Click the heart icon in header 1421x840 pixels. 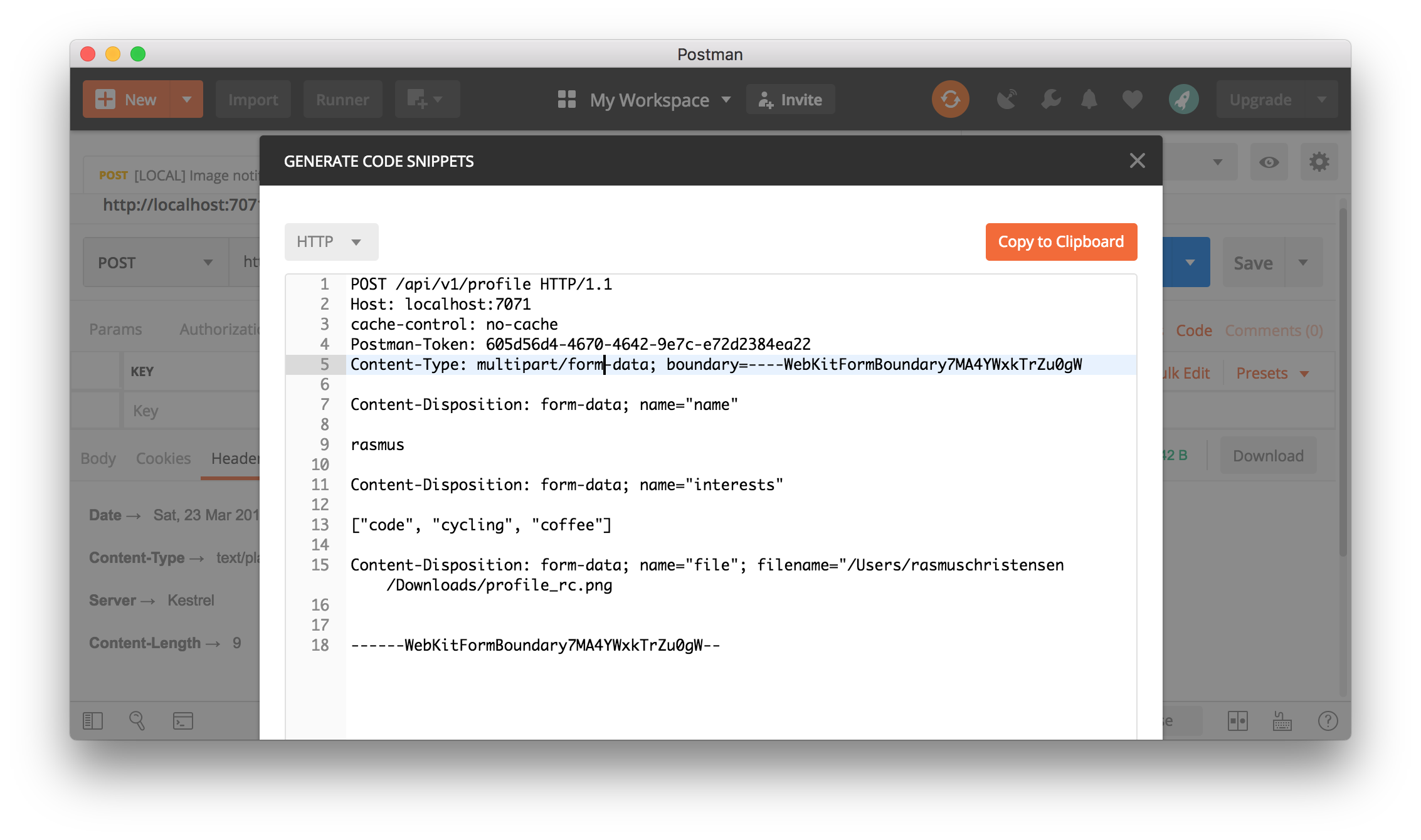1132,99
